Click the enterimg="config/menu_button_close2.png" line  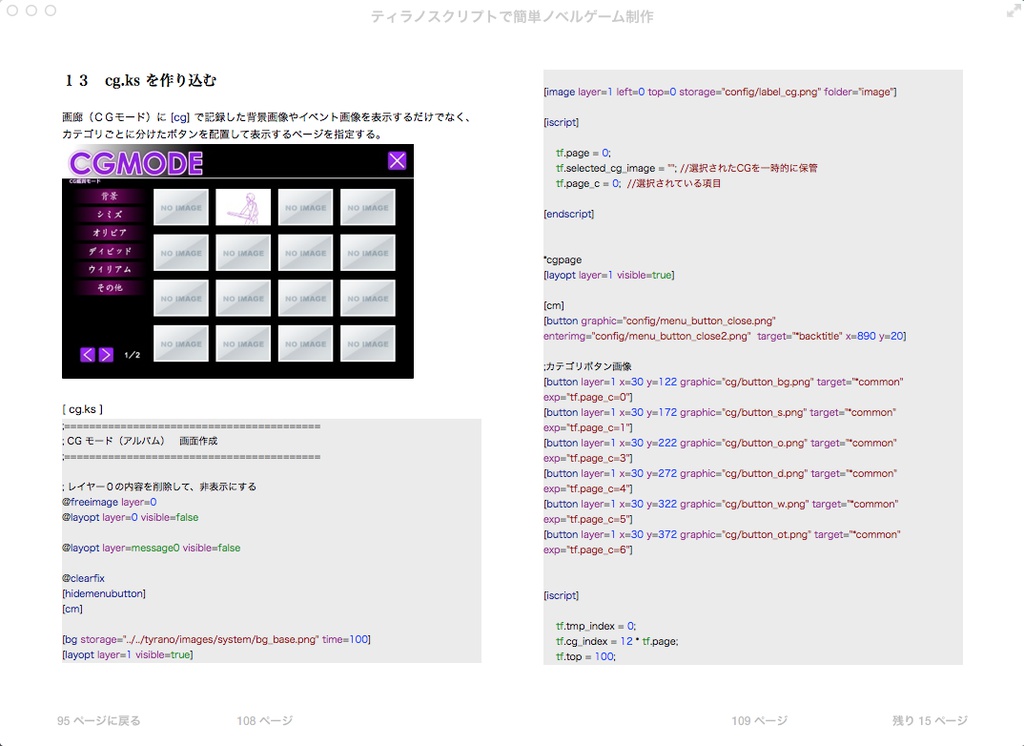725,336
